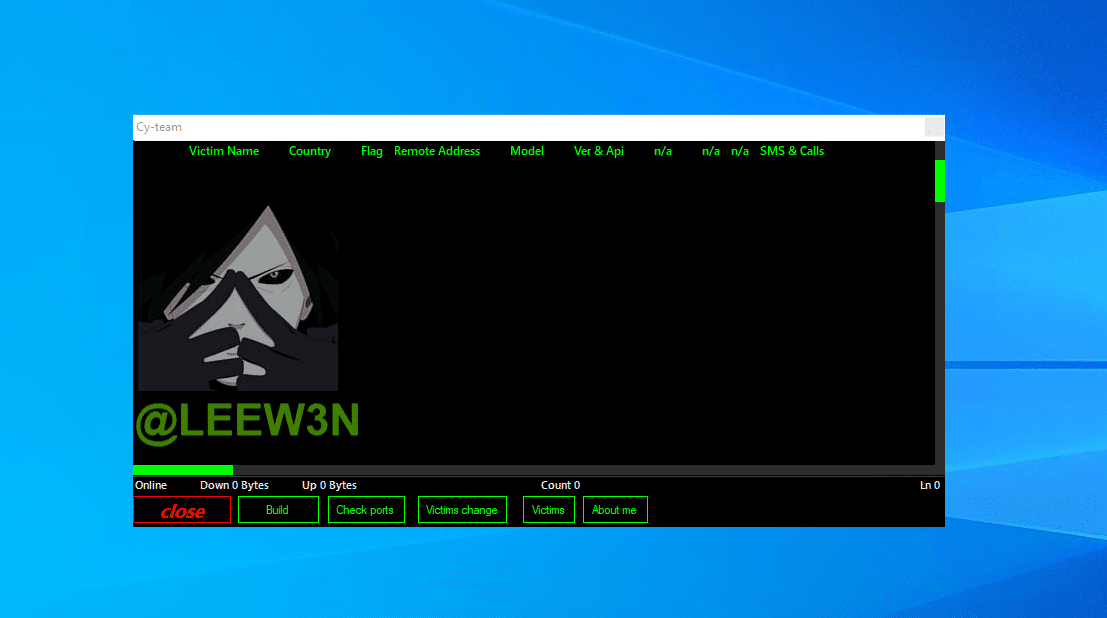Click the hooded anime character image
This screenshot has width=1107, height=618.
(238, 298)
